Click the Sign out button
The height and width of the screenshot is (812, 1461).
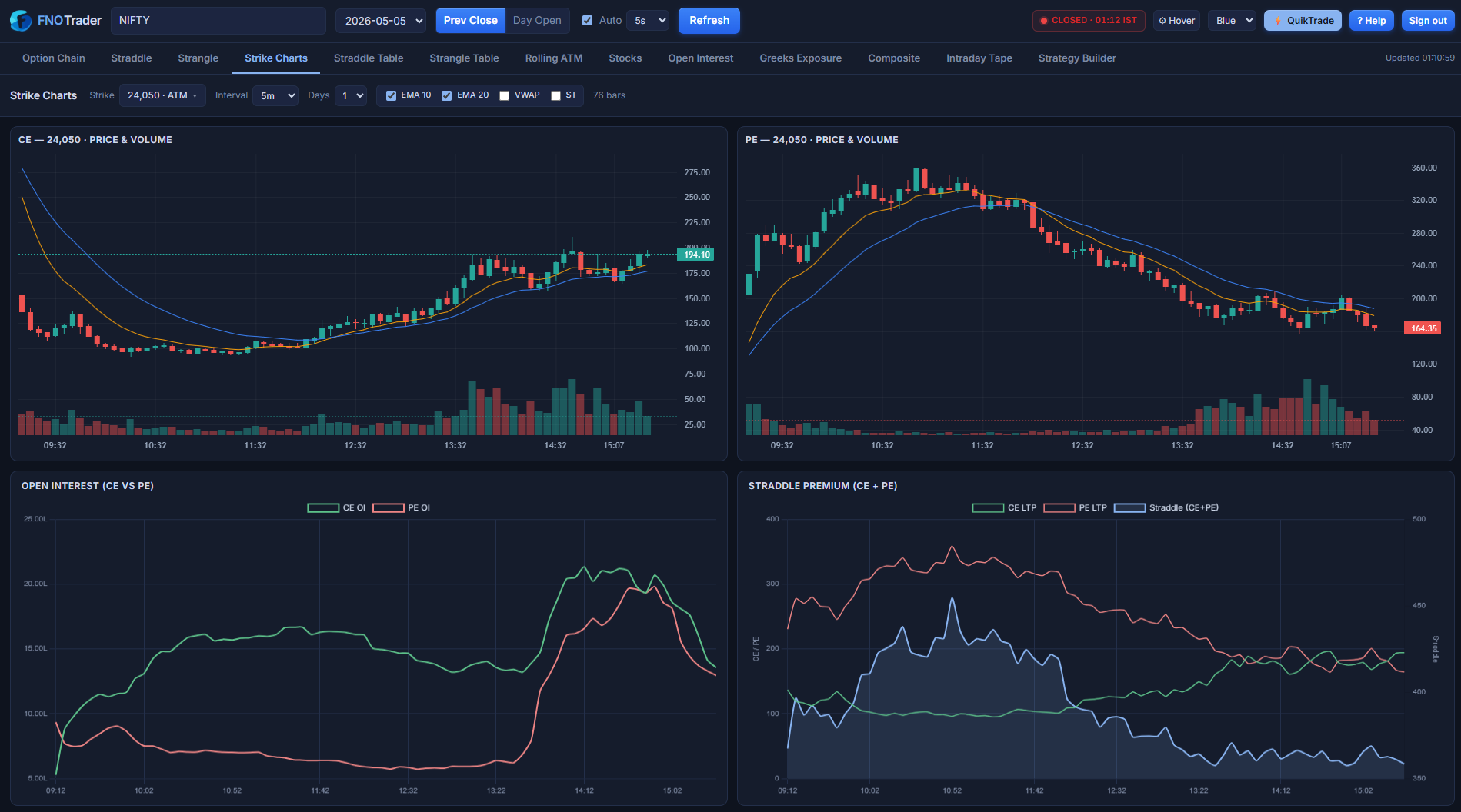click(x=1428, y=21)
